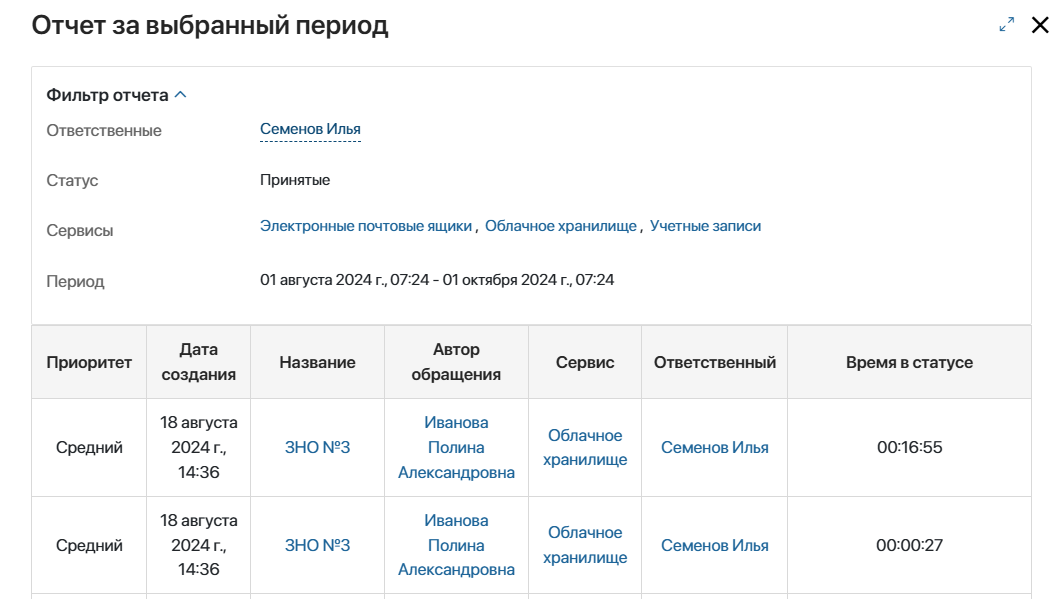Screen dimensions: 1053x599
Task: Open ЗНО №3 in the first table row
Action: point(317,447)
